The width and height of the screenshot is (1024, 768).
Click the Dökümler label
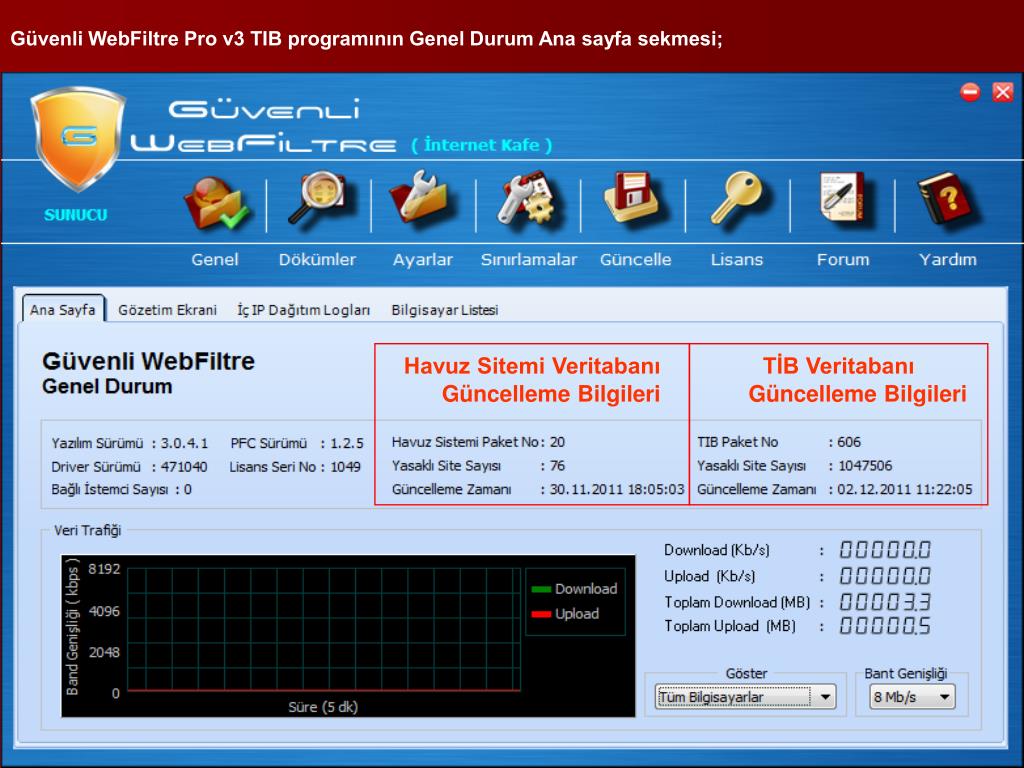tap(317, 259)
